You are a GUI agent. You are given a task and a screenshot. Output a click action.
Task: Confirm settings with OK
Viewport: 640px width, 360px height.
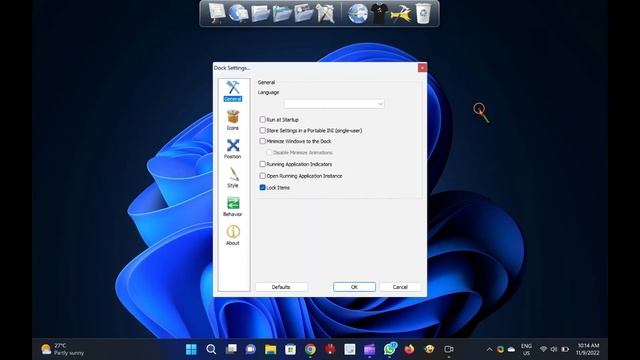[x=354, y=287]
